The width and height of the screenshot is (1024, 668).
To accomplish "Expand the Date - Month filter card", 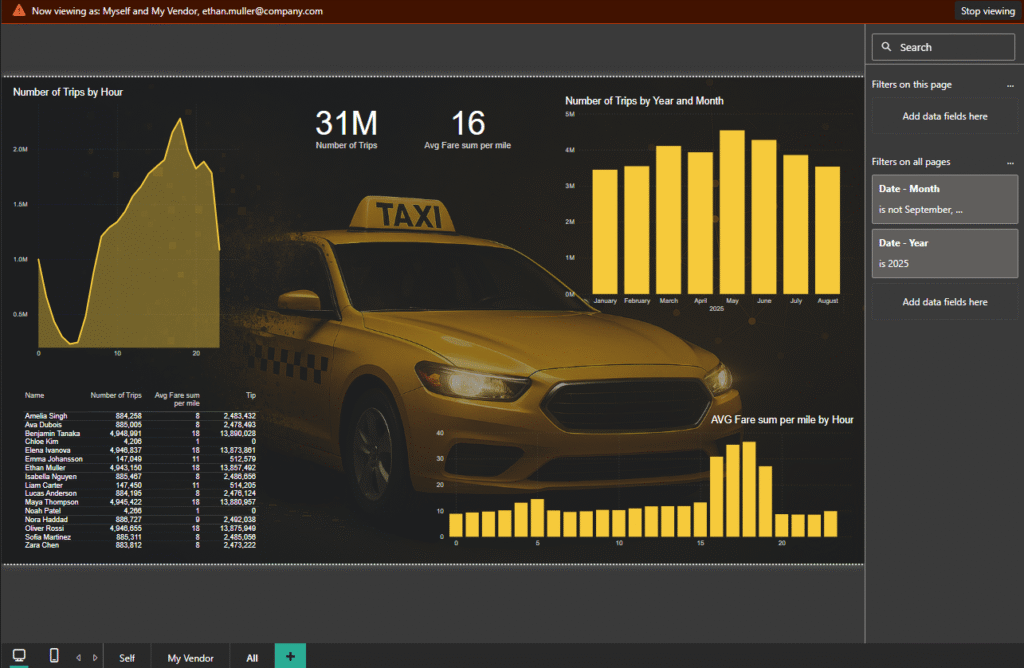I will (x=944, y=199).
